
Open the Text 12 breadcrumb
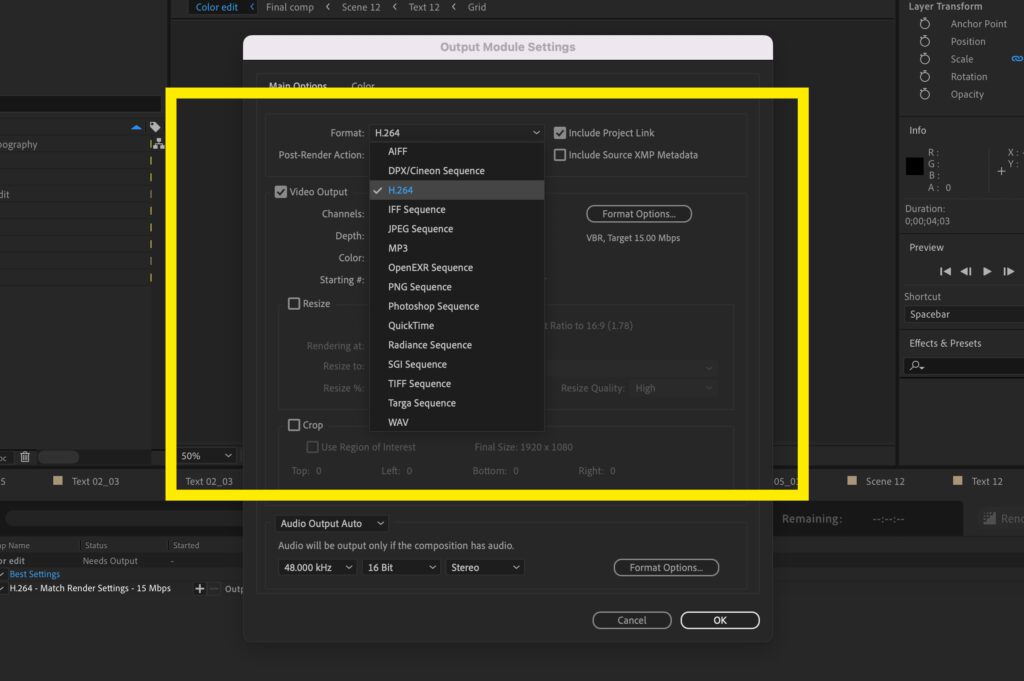(x=424, y=7)
